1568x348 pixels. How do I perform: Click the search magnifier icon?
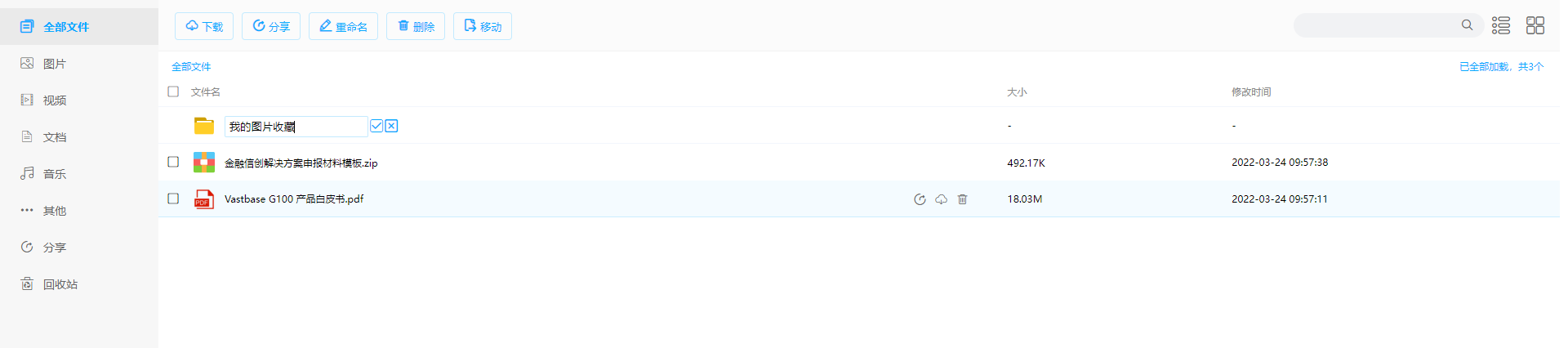tap(1468, 25)
